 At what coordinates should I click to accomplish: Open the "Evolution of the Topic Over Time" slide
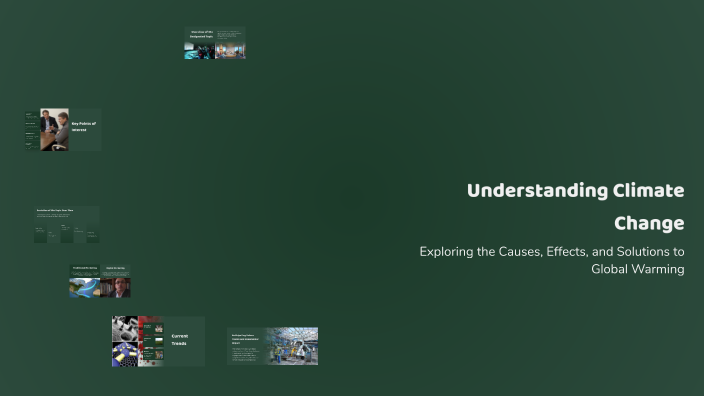coord(67,224)
